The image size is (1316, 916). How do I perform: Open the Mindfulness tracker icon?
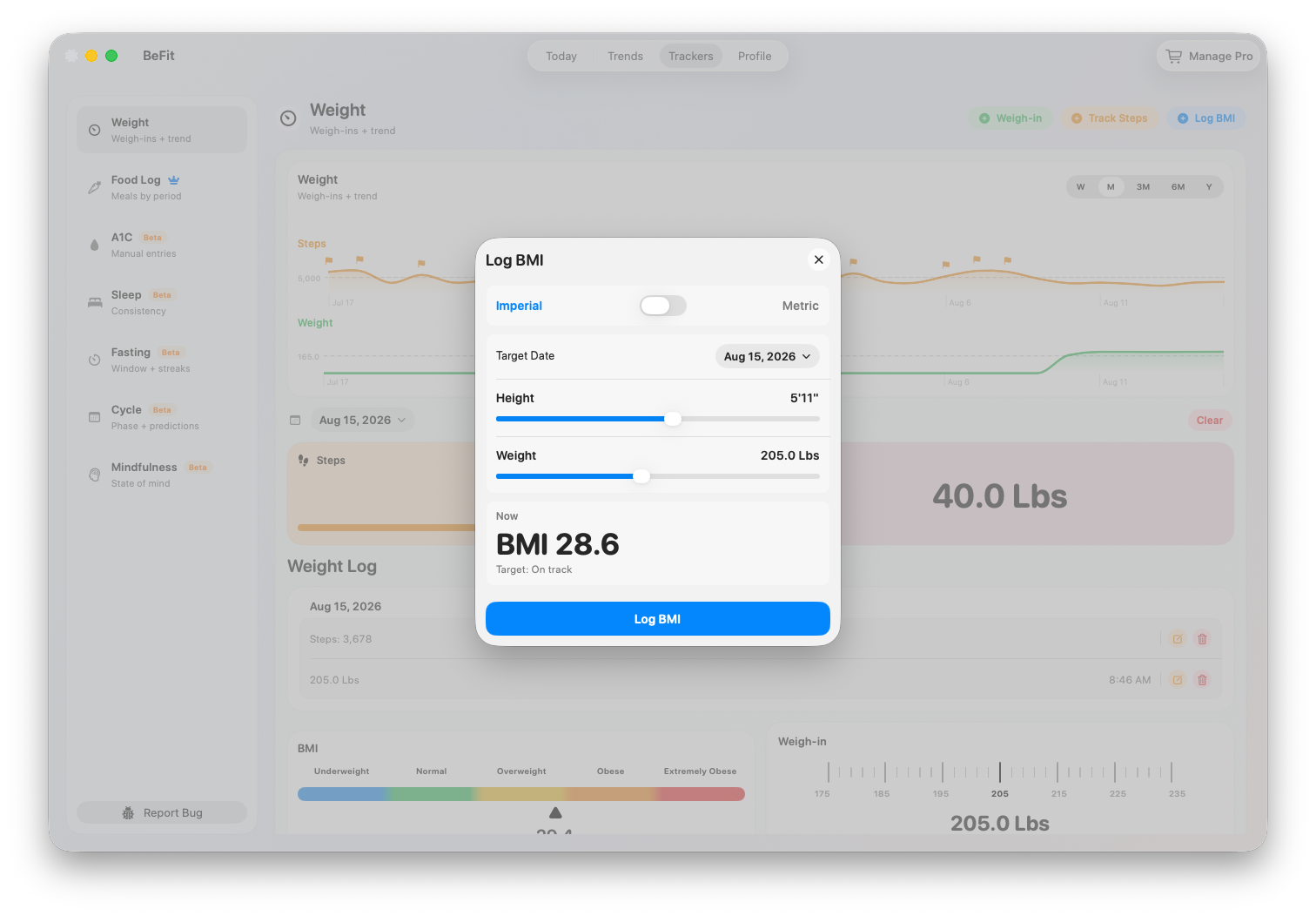point(95,475)
